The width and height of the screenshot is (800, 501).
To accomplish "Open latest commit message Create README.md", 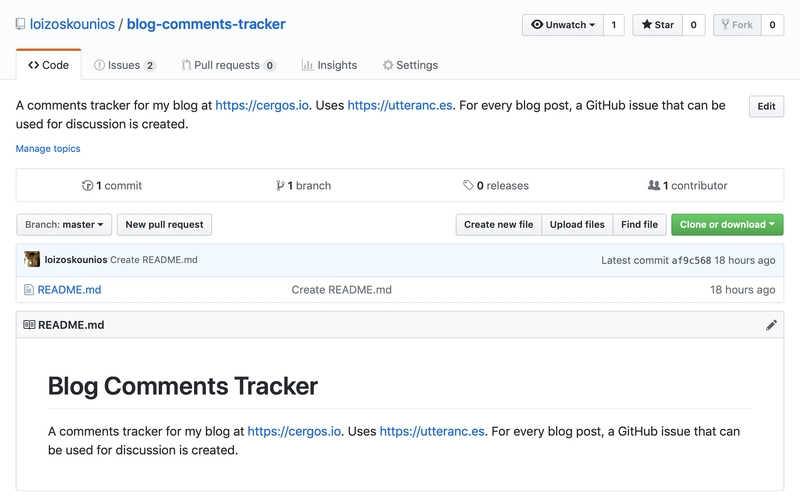I will click(154, 260).
